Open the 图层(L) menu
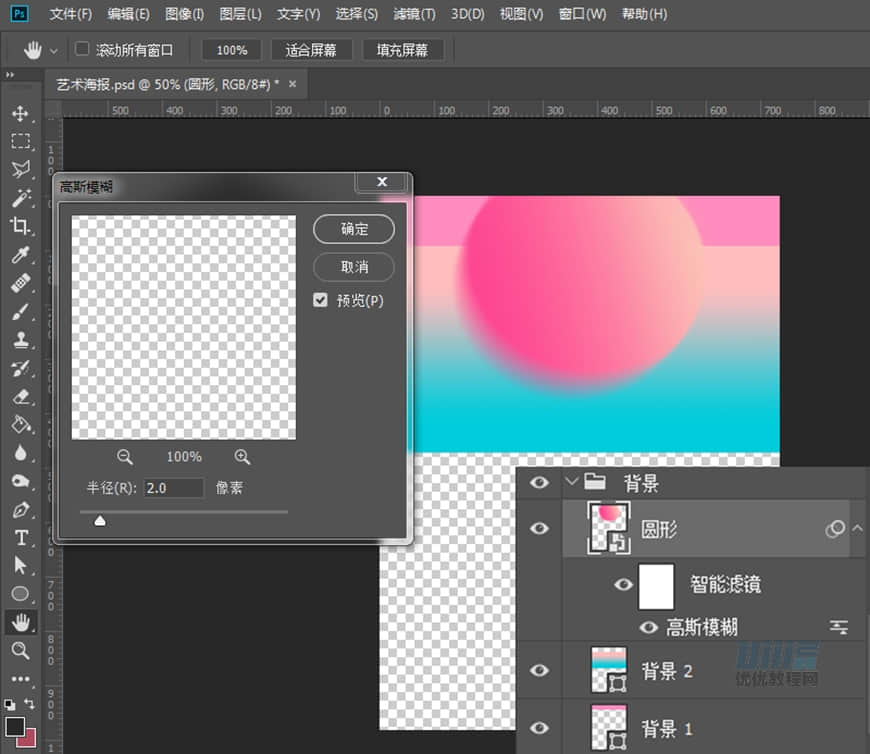 click(x=240, y=14)
